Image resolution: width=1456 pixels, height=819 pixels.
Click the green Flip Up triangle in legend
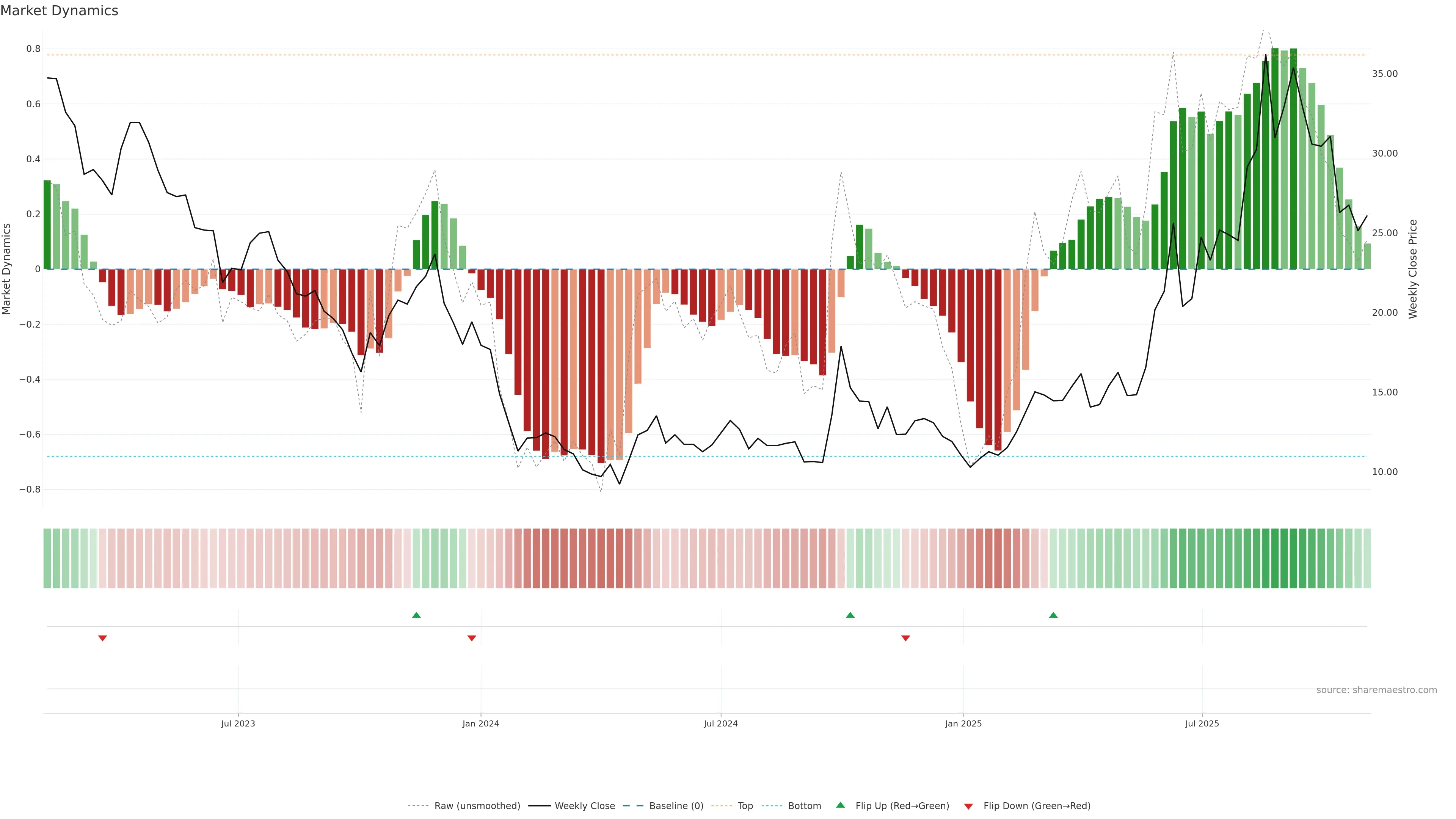(x=840, y=805)
